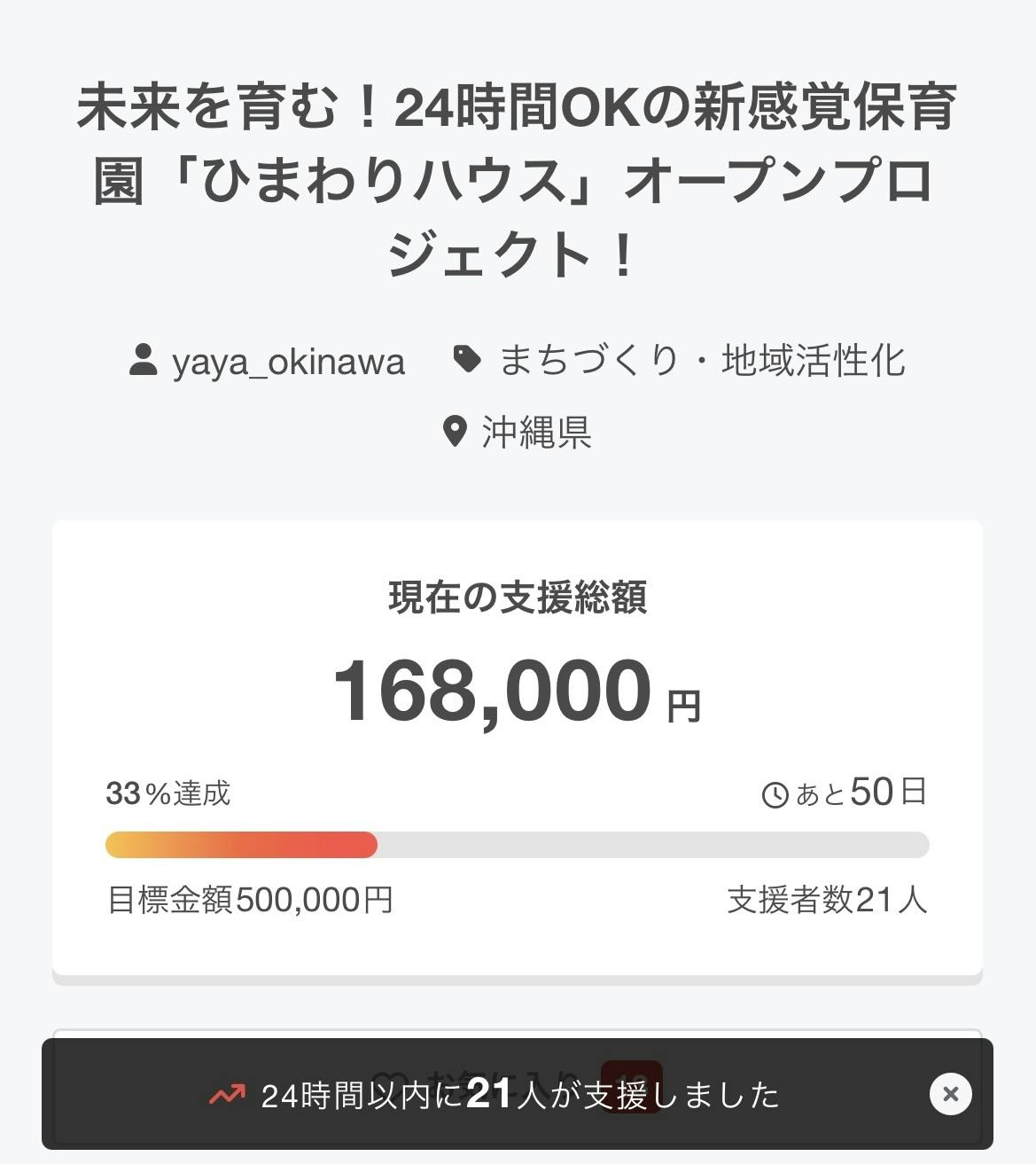Click the 目標金額500,000円 goal text
Screen dimensions: 1036x1164
250,900
